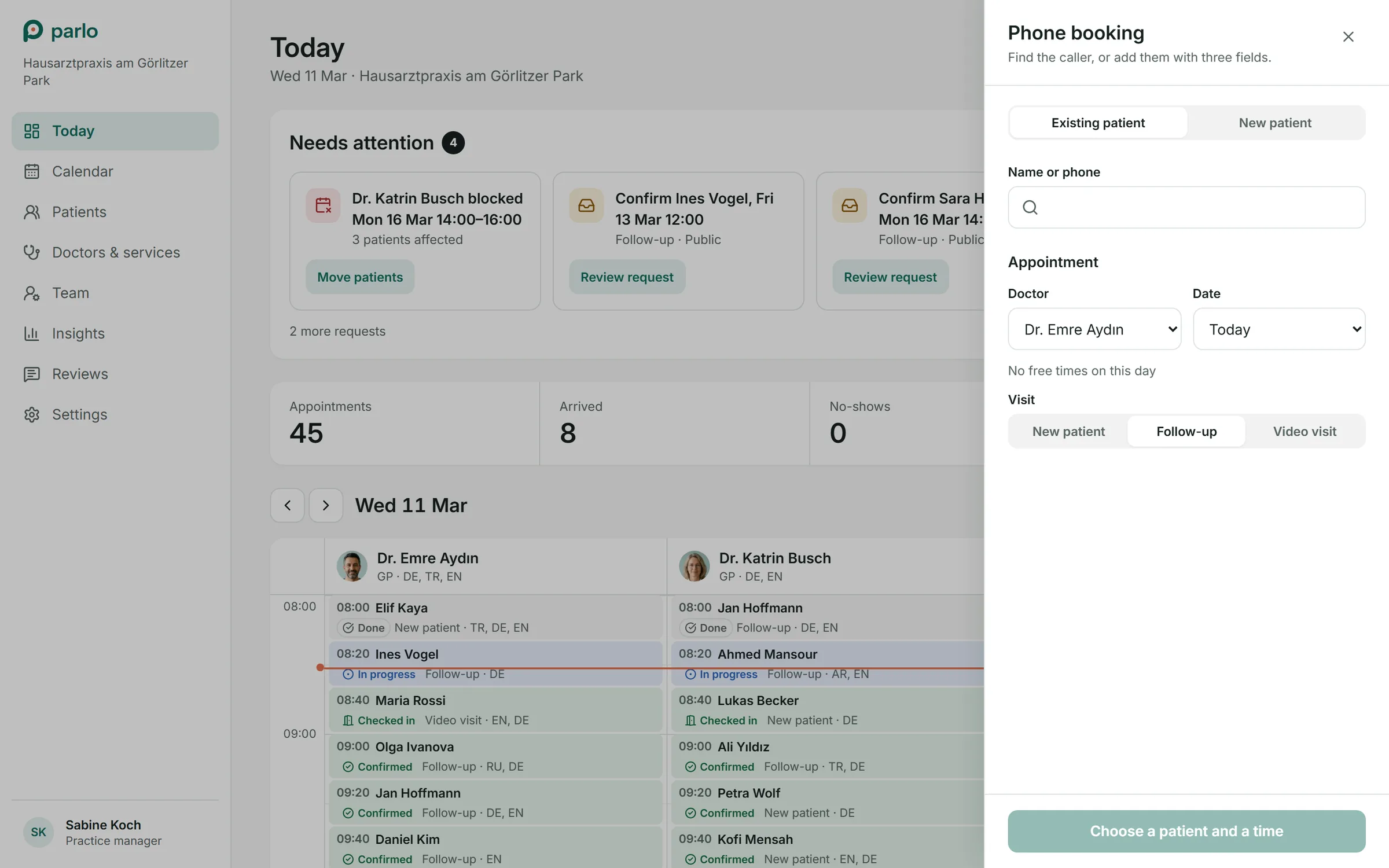Image resolution: width=1389 pixels, height=868 pixels.
Task: Click Dr. Emre Aydın's avatar photo
Action: 352,566
